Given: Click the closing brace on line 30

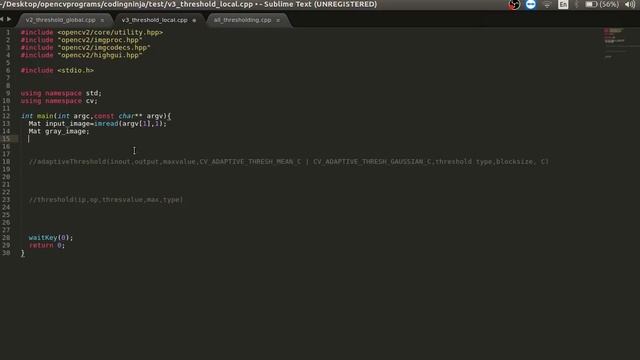Looking at the screenshot, I should (22, 253).
